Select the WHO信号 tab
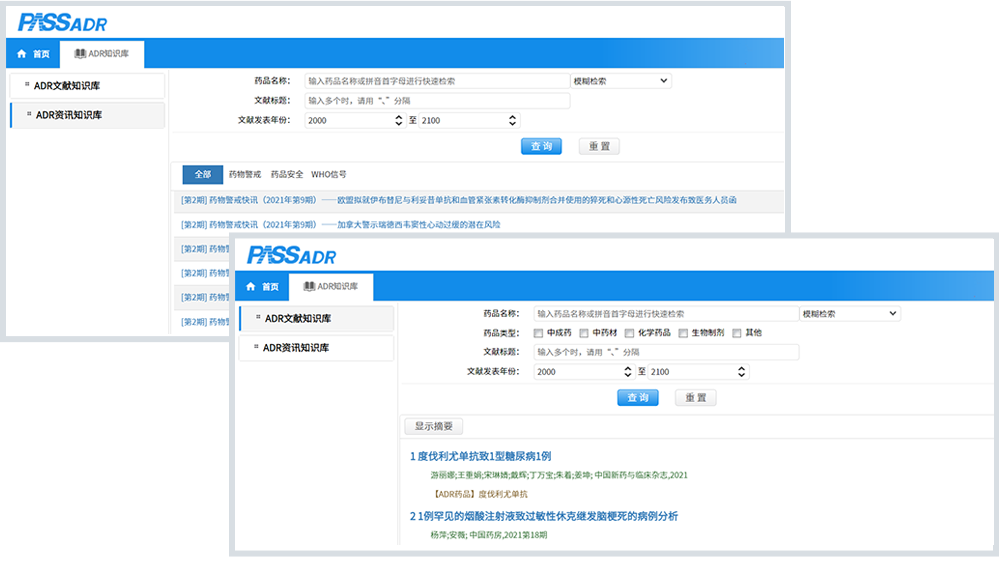The height and width of the screenshot is (561, 1000). pos(329,174)
